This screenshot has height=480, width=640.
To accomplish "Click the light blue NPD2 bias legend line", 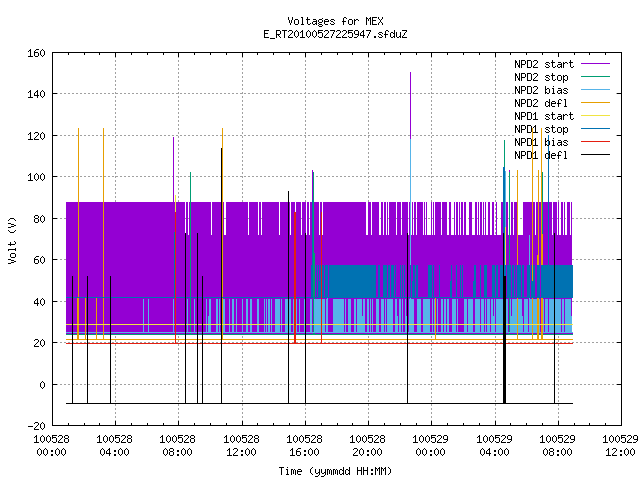I will pos(596,90).
